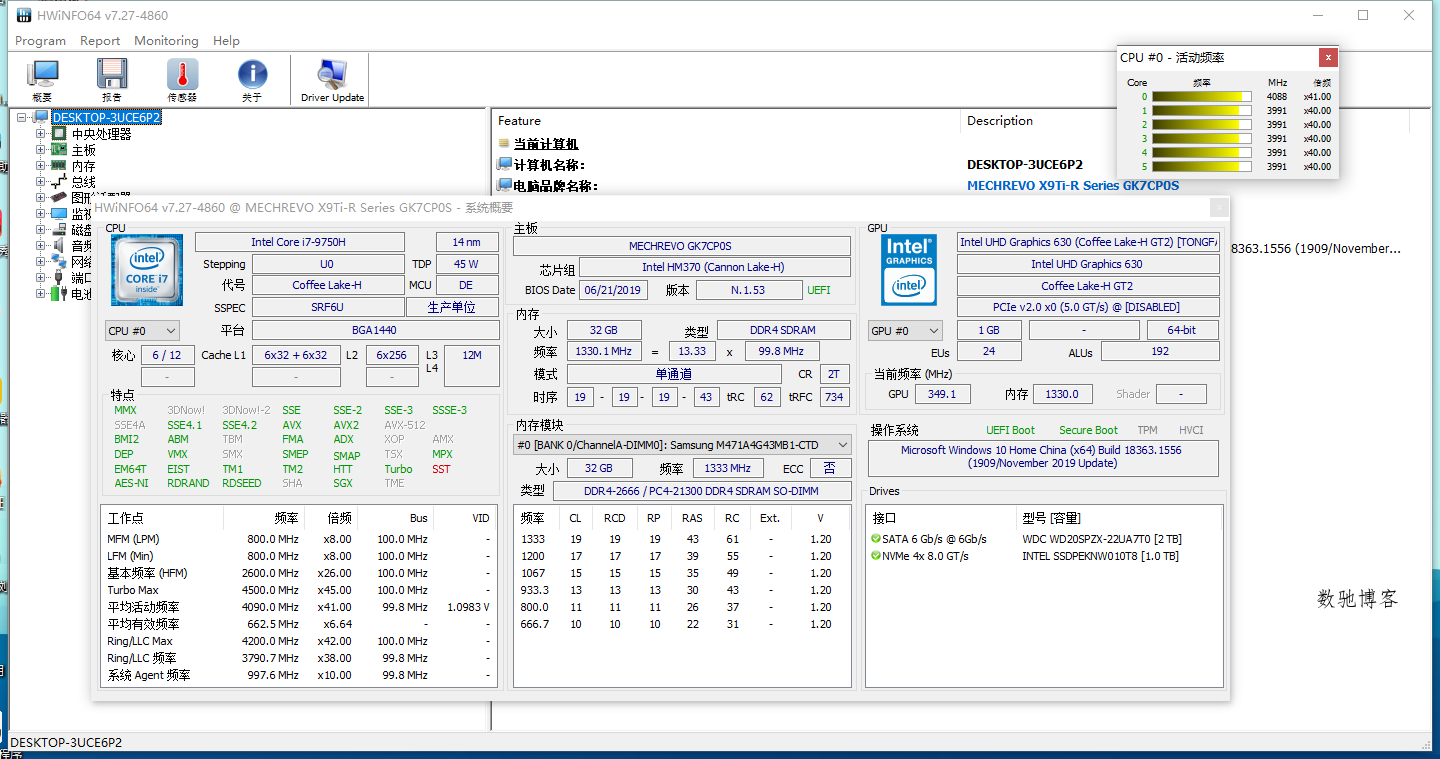Open the Help menu
This screenshot has width=1440, height=759.
pos(226,41)
